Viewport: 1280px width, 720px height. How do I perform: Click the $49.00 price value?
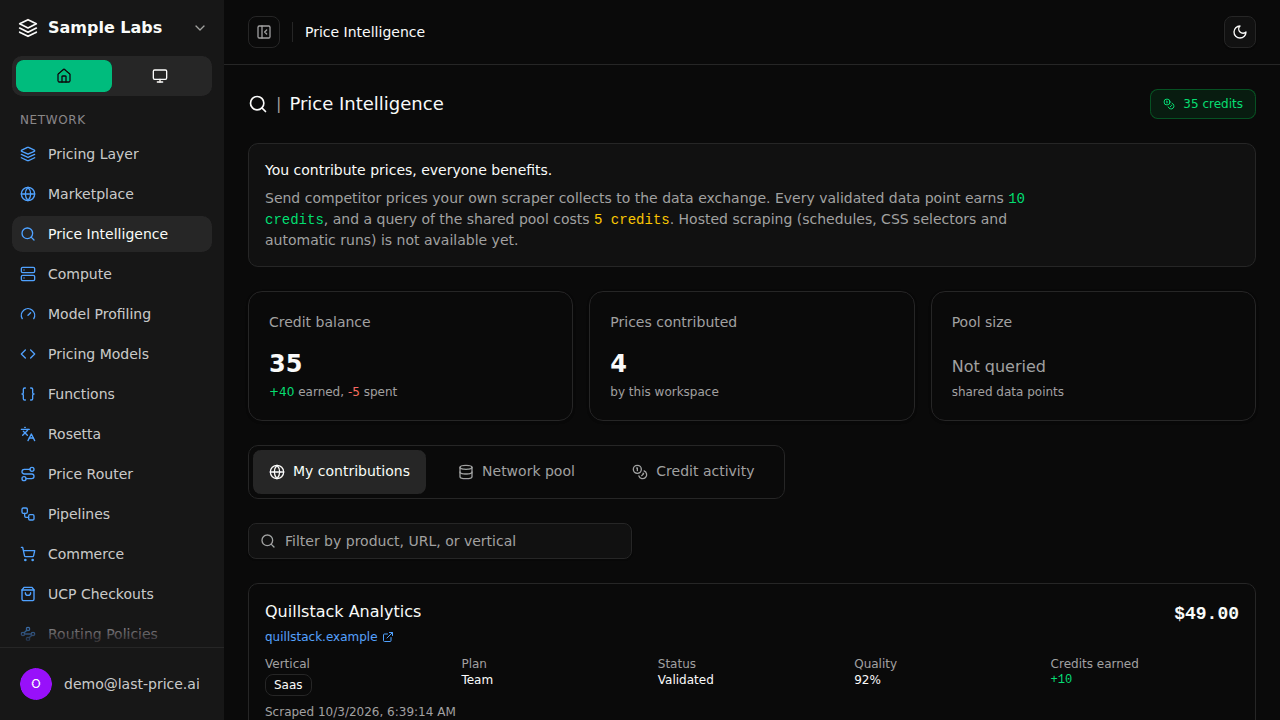[x=1206, y=613]
